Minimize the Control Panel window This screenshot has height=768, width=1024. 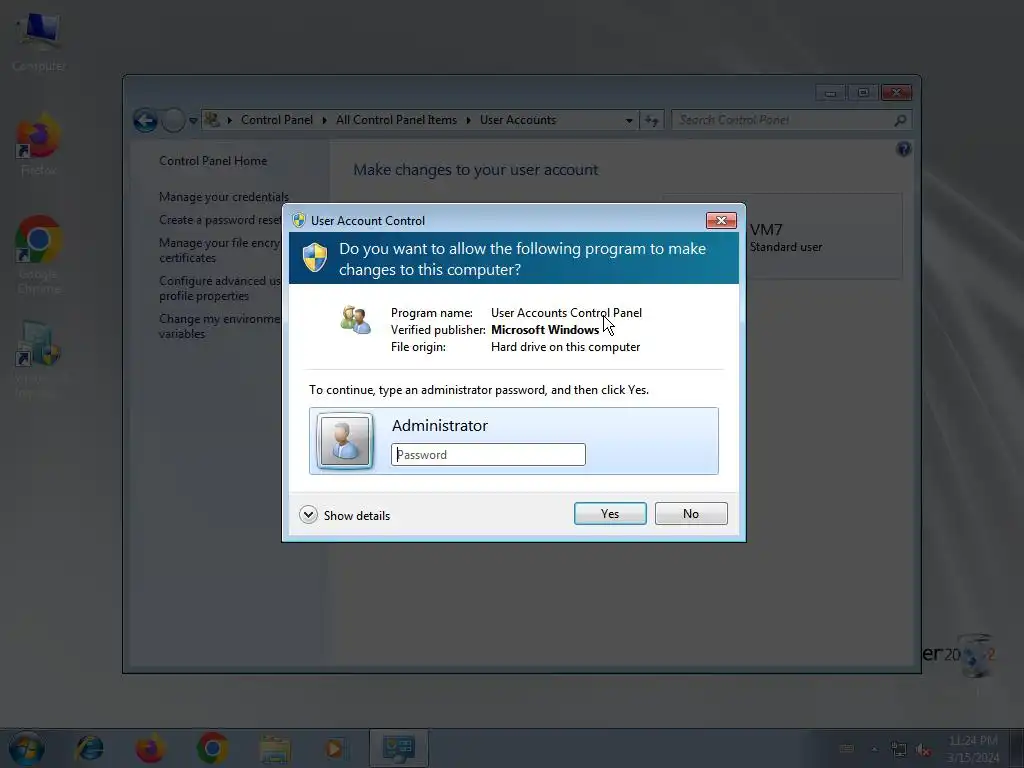[830, 93]
